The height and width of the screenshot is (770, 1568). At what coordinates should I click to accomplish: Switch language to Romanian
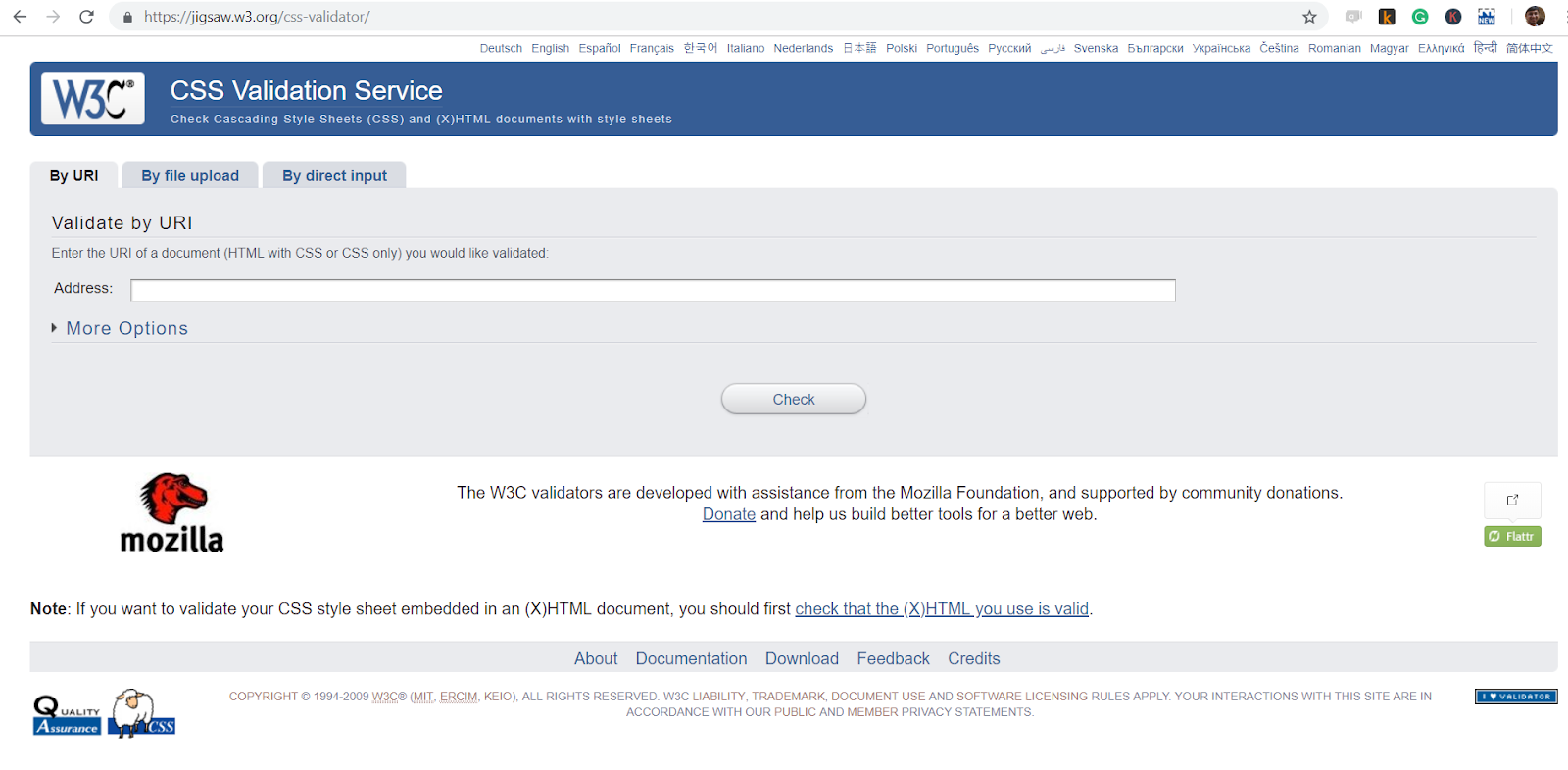[1335, 49]
